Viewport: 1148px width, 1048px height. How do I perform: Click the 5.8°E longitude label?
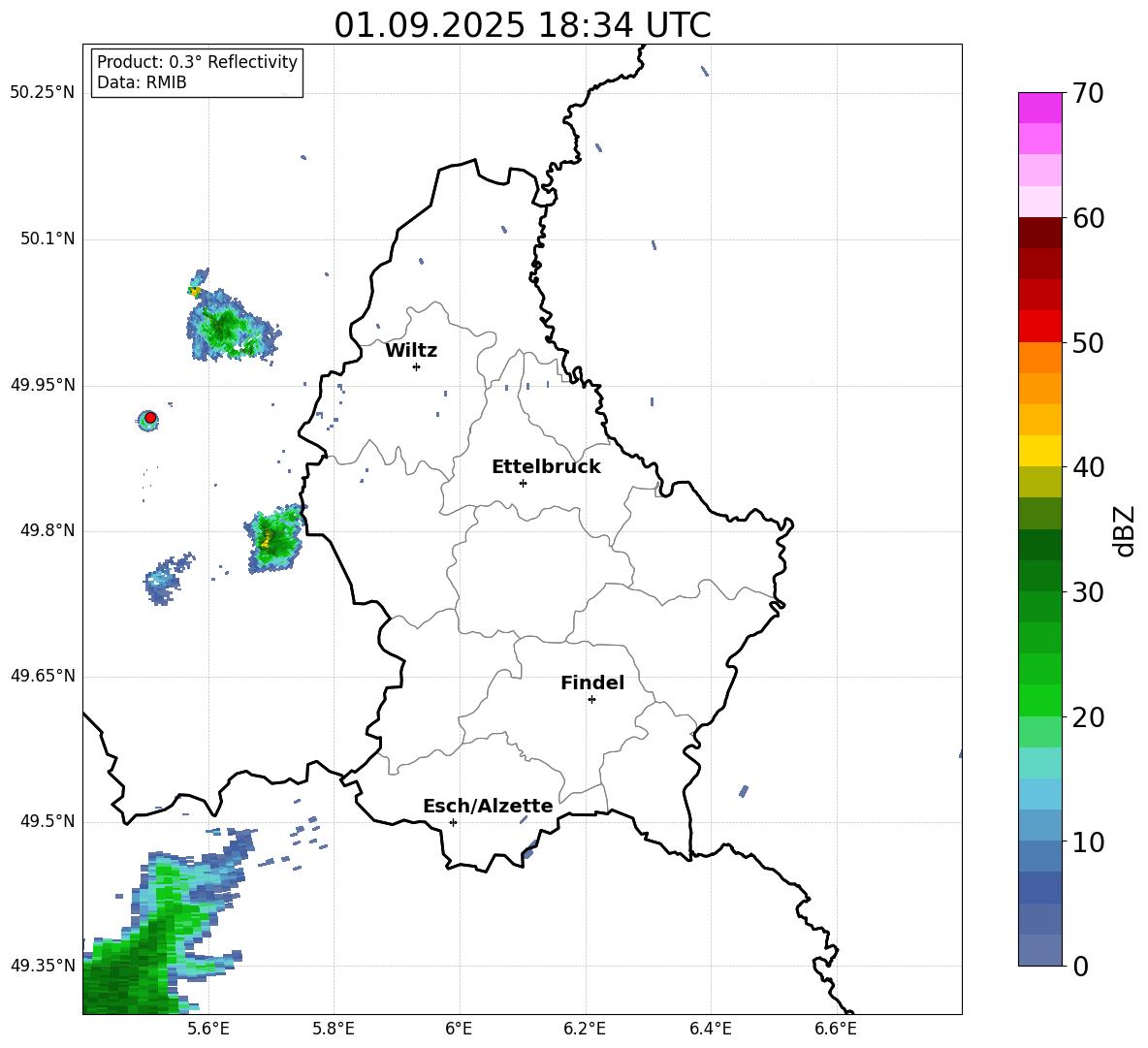[x=334, y=1029]
